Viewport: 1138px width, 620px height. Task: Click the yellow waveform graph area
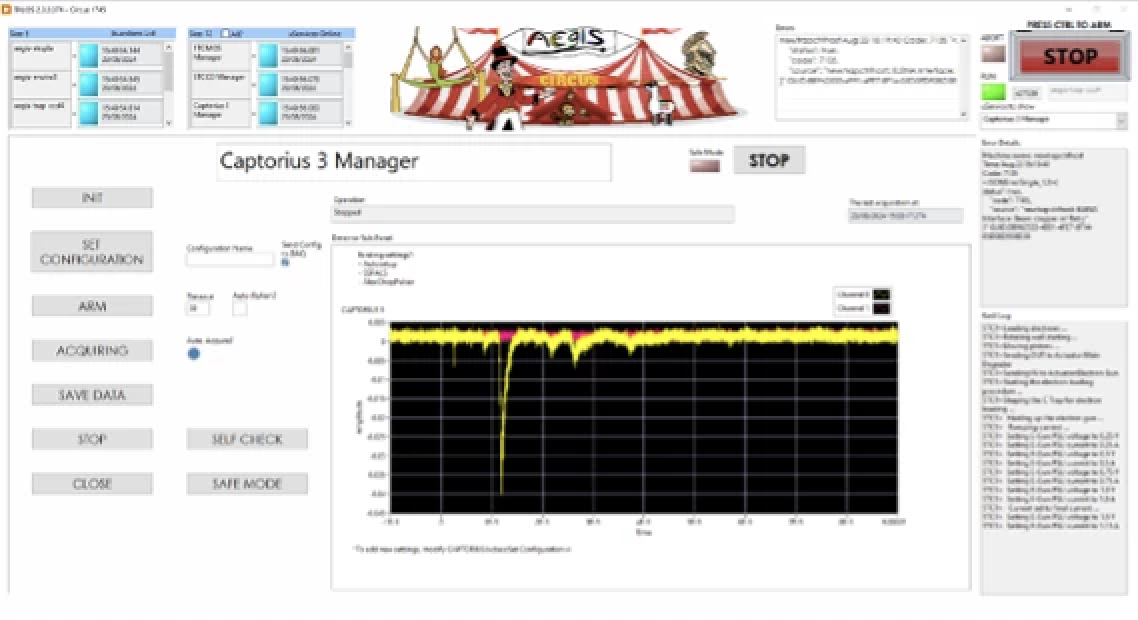click(644, 417)
